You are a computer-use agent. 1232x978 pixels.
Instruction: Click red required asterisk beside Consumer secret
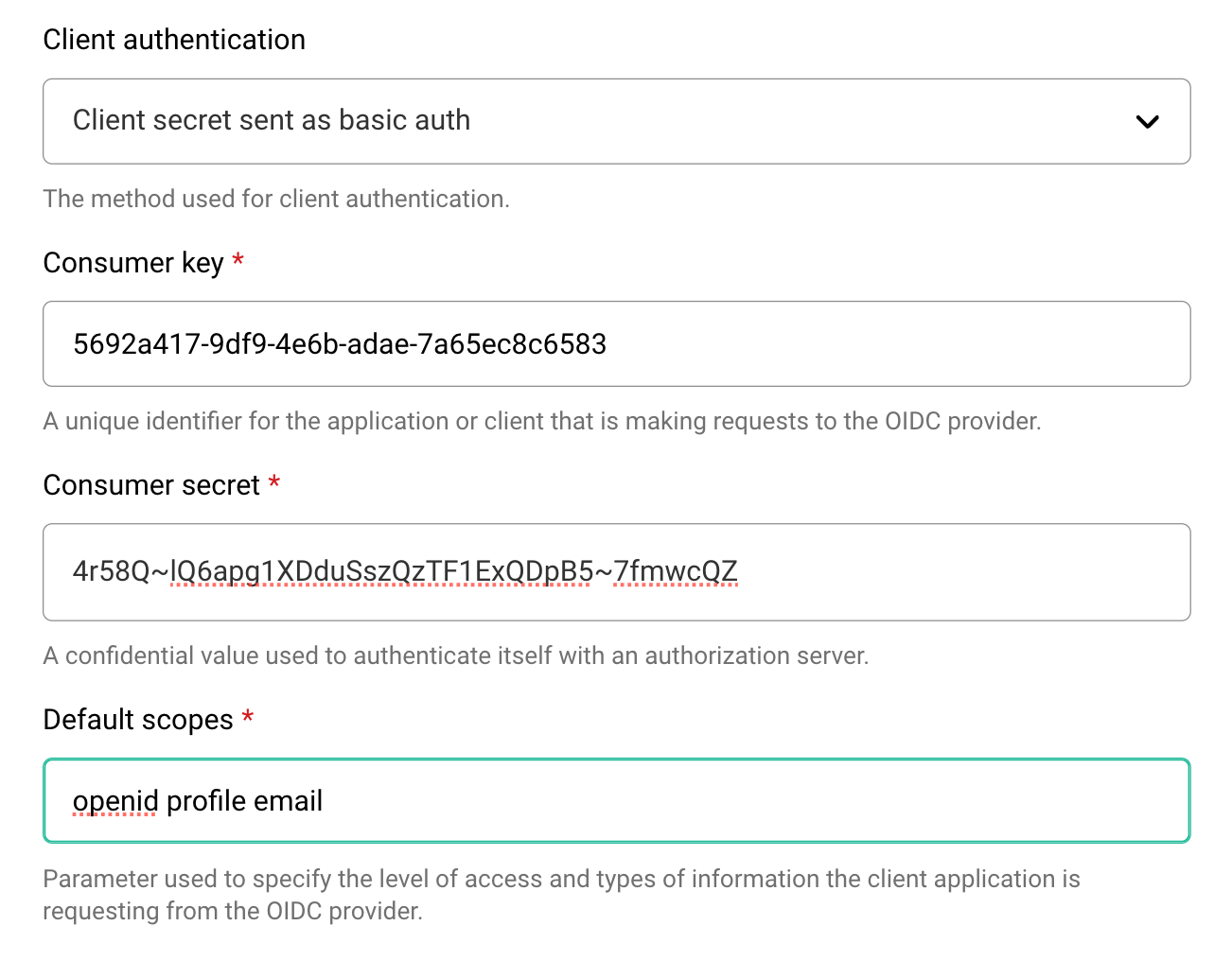point(274,482)
